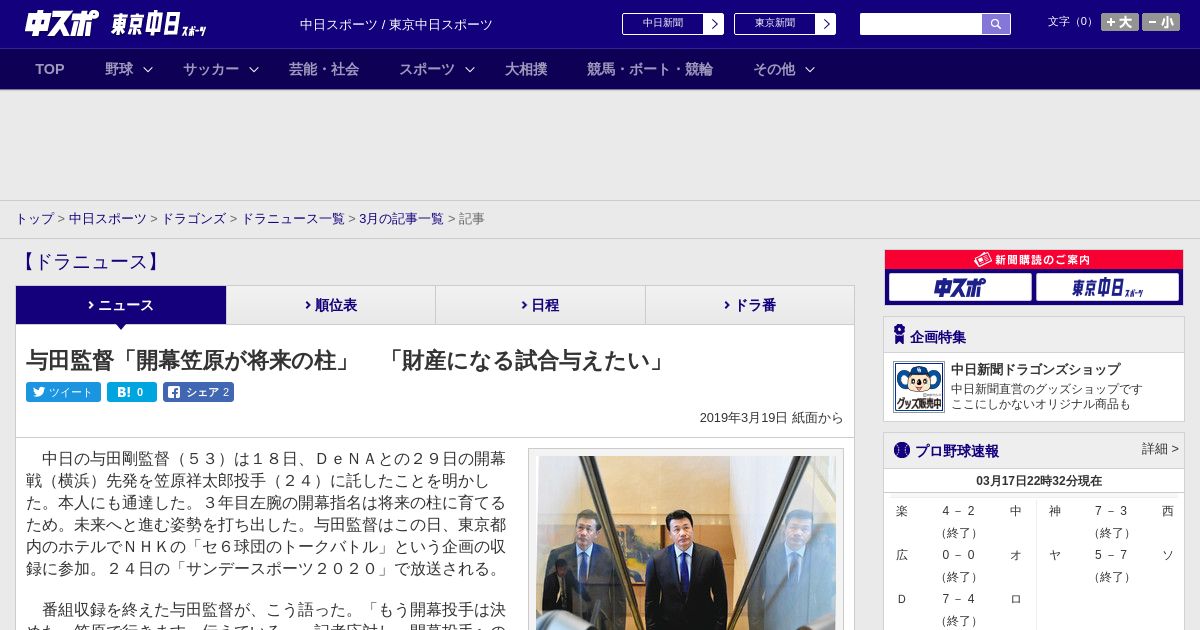This screenshot has width=1200, height=630.
Task: Follow the トップ breadcrumb link
Action: coord(34,219)
